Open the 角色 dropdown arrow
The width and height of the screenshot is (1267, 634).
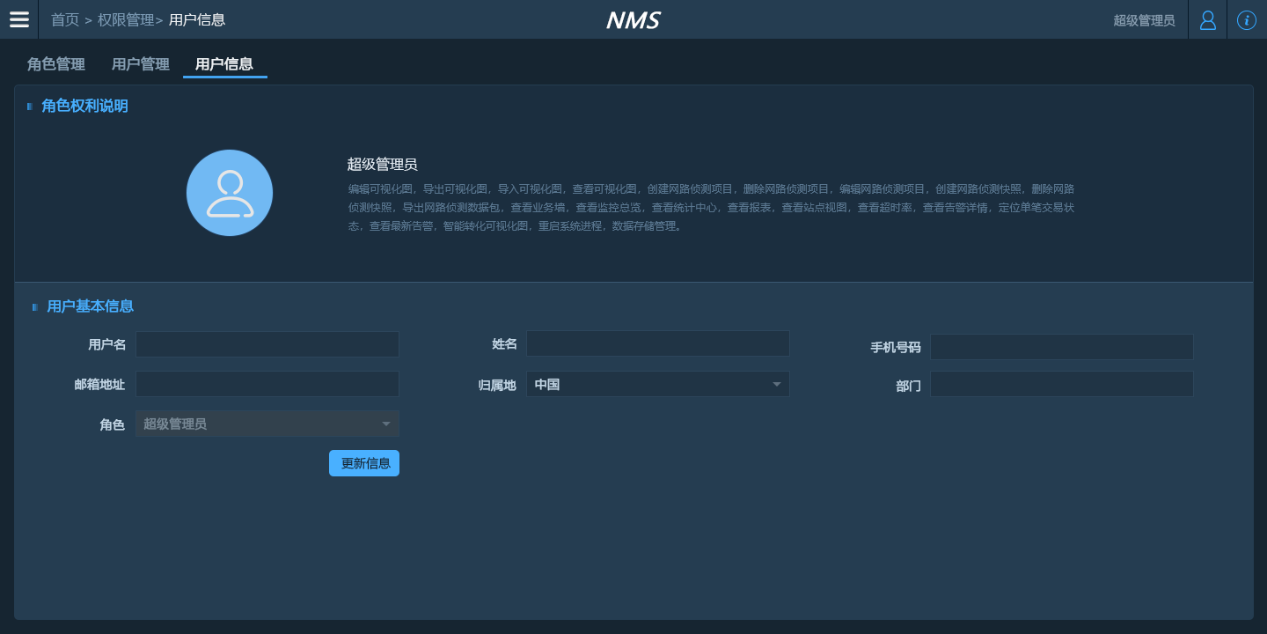pos(386,424)
